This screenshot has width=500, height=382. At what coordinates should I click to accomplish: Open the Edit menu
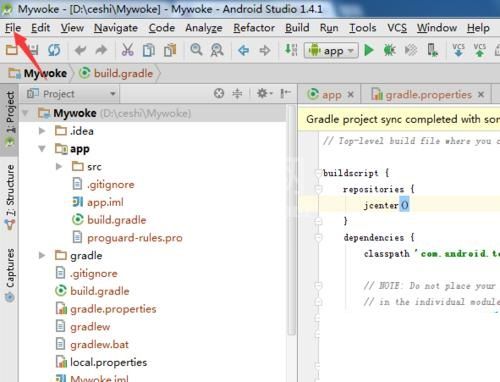(40, 28)
